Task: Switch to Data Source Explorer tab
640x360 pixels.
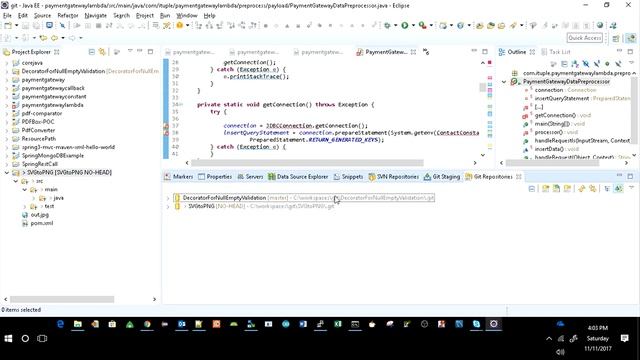Action: (x=298, y=177)
